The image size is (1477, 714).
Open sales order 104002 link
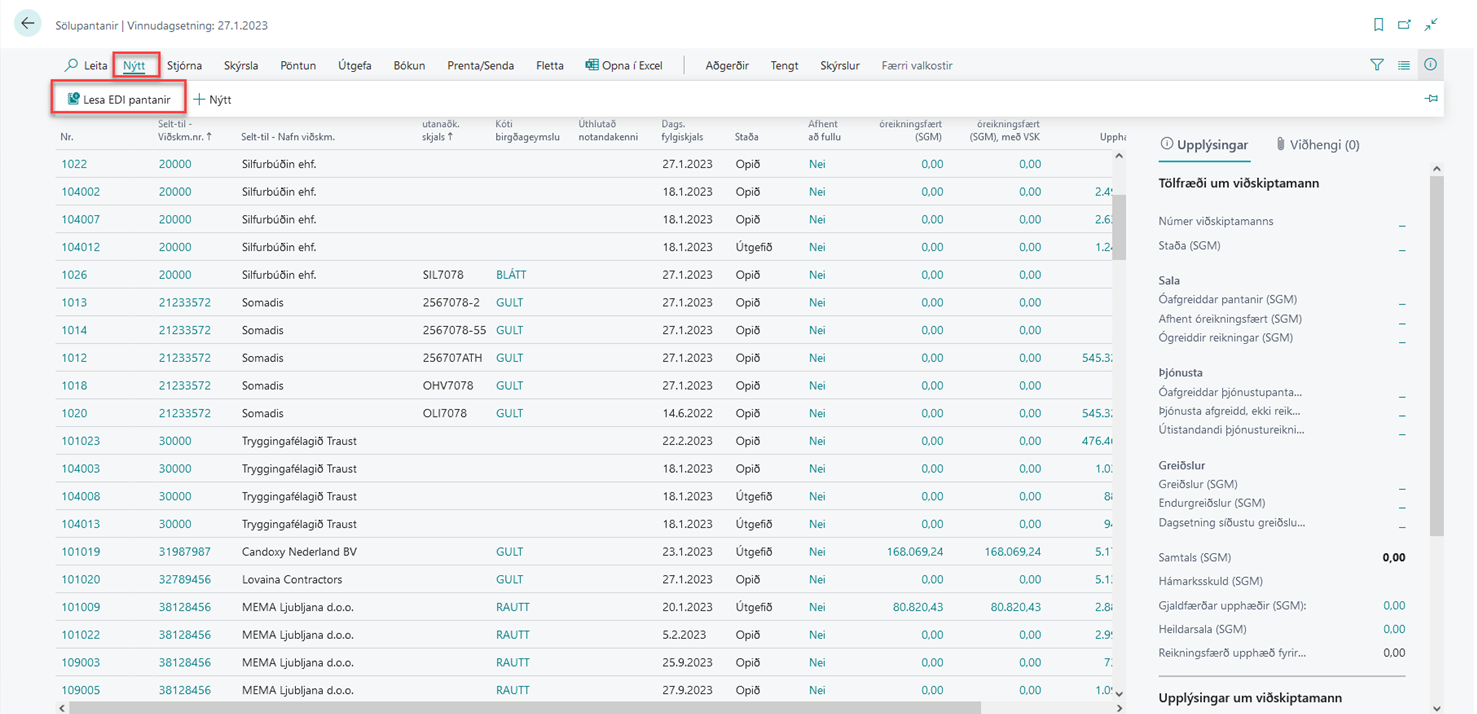coord(81,192)
